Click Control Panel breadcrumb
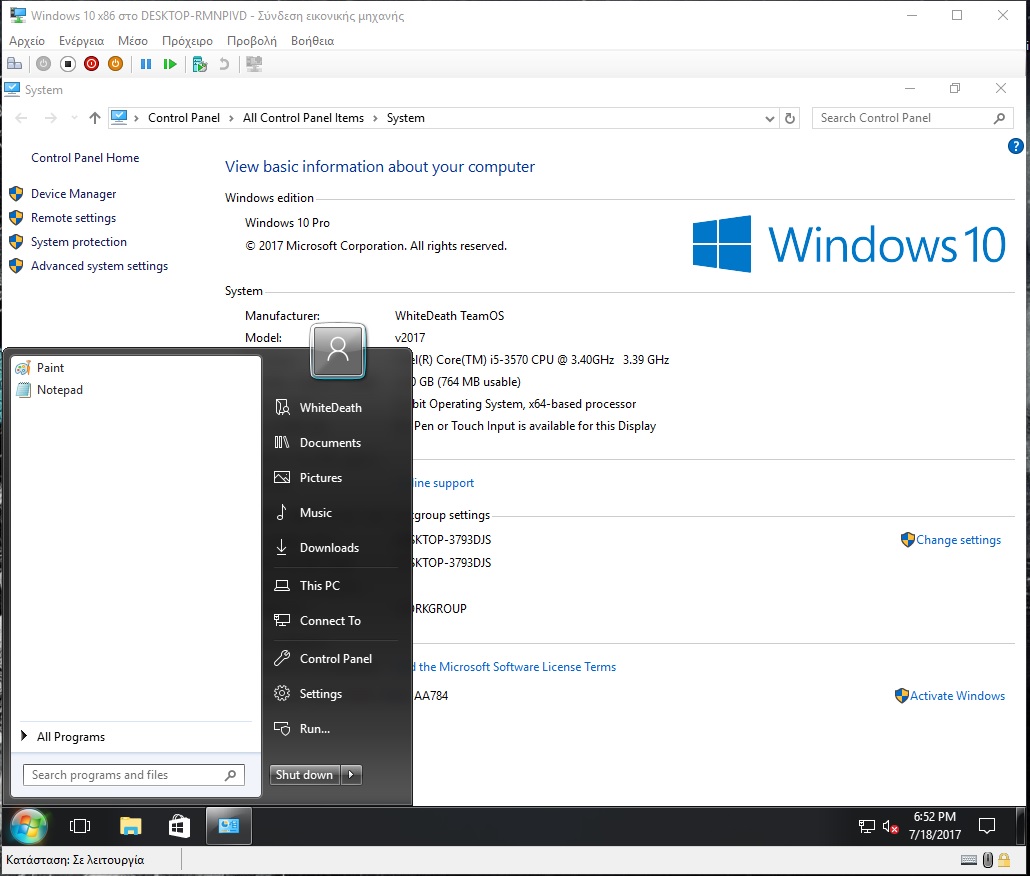Screen dimensions: 1030x876 tap(184, 118)
